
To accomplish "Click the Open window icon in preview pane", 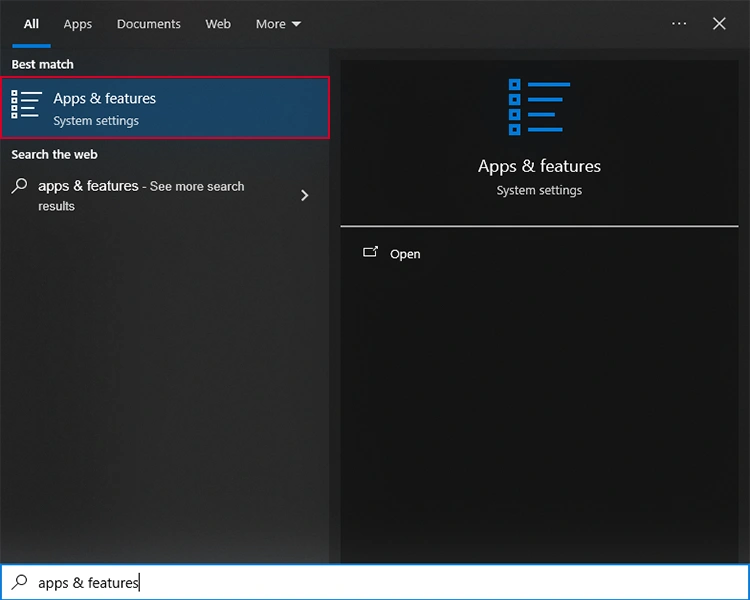I will tap(370, 252).
